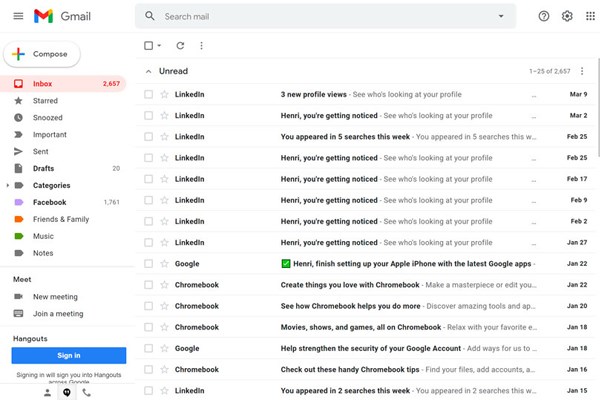
Task: Star the LinkedIn email dated Mar 2
Action: coord(164,115)
